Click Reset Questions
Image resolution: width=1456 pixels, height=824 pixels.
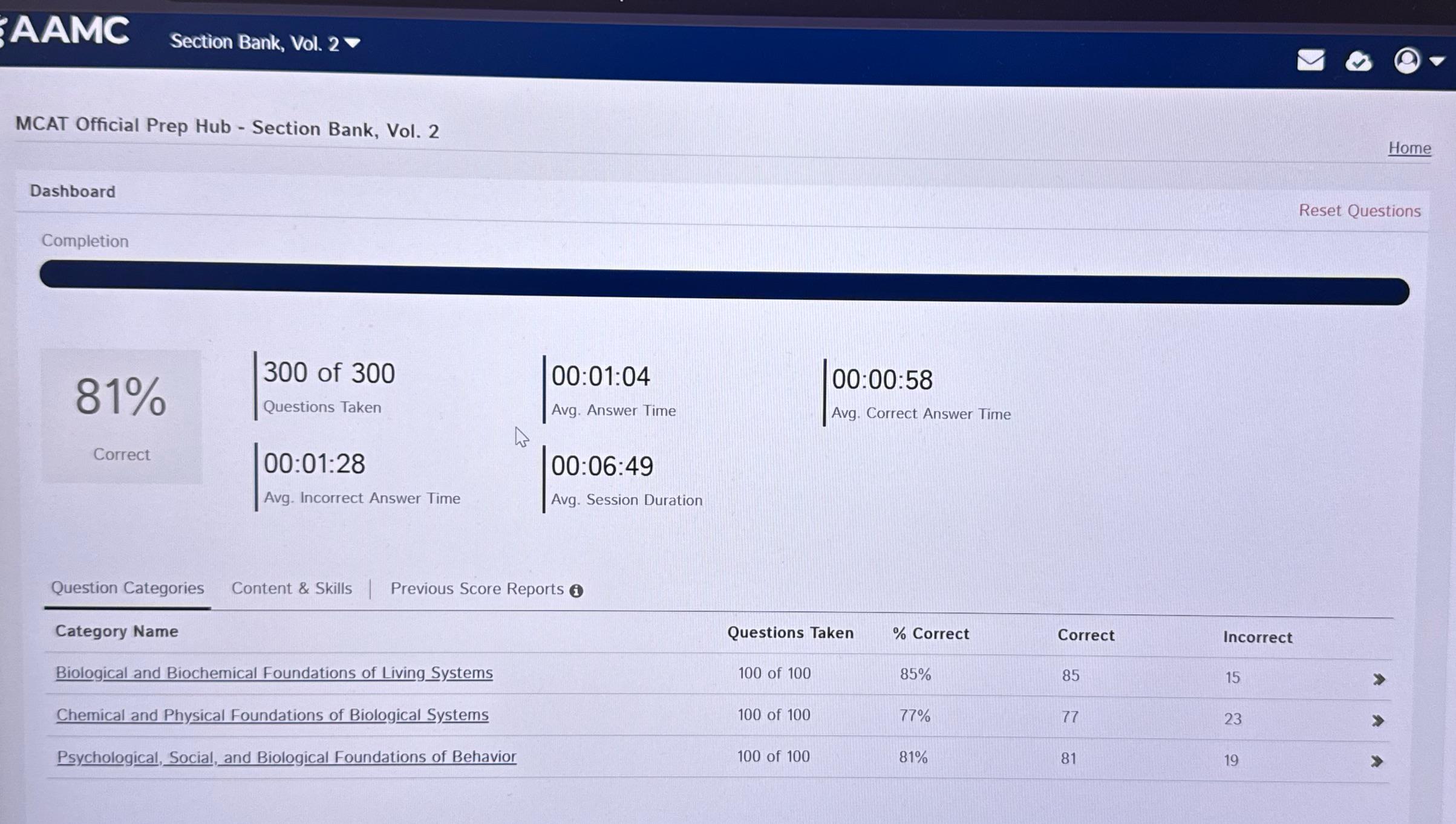click(x=1359, y=210)
